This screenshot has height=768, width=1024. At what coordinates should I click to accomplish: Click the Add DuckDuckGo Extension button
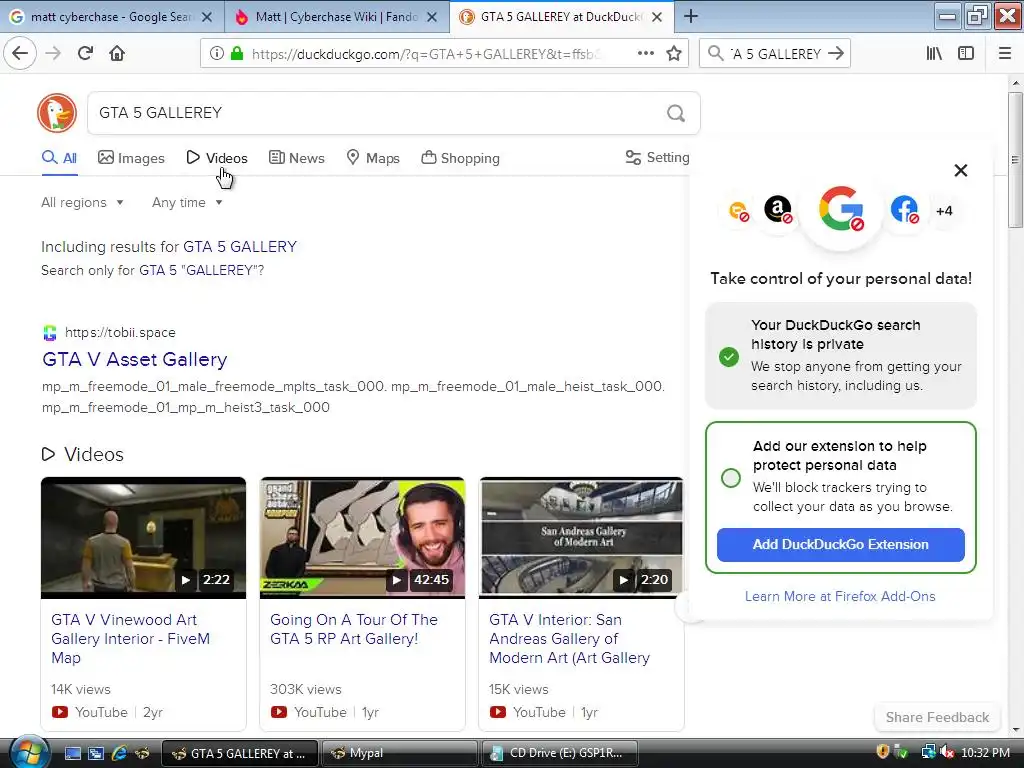click(840, 545)
